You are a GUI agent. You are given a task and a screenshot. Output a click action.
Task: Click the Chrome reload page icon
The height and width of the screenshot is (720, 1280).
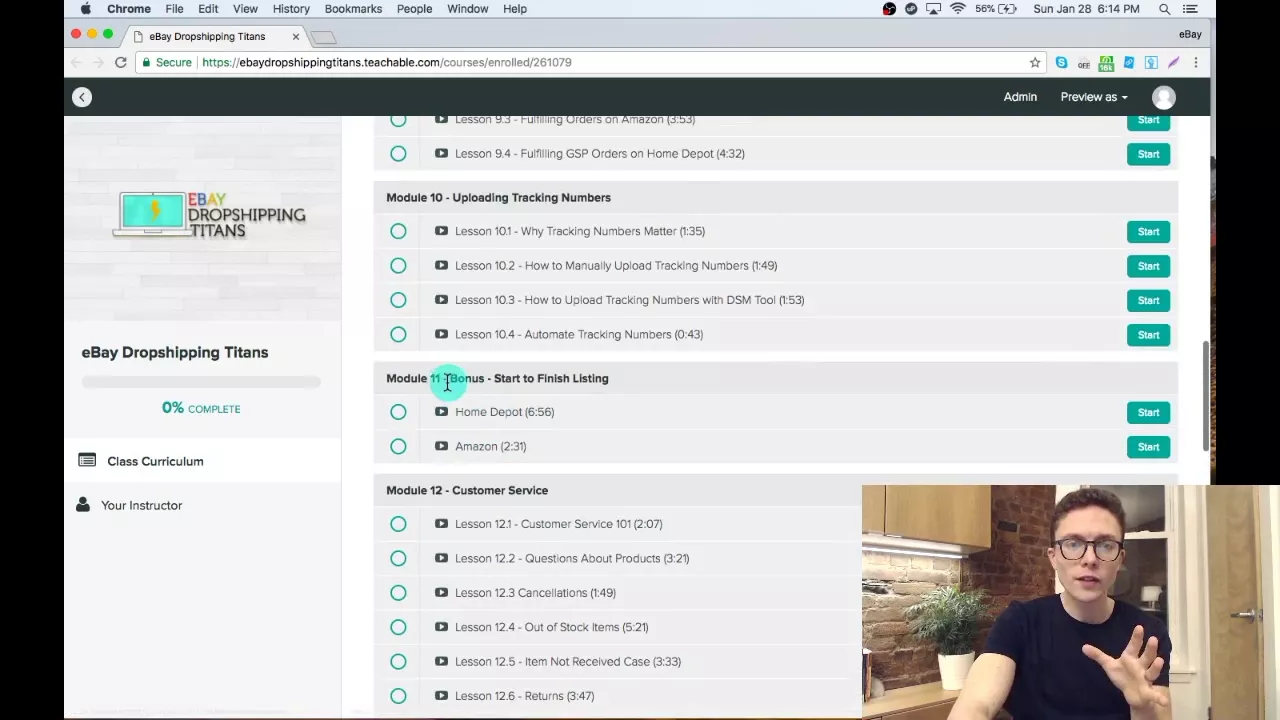click(x=120, y=62)
